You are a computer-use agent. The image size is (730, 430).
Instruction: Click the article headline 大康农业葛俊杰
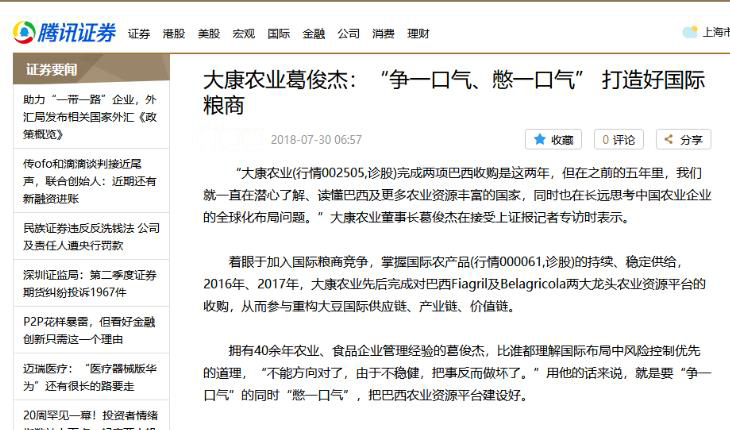tap(454, 92)
